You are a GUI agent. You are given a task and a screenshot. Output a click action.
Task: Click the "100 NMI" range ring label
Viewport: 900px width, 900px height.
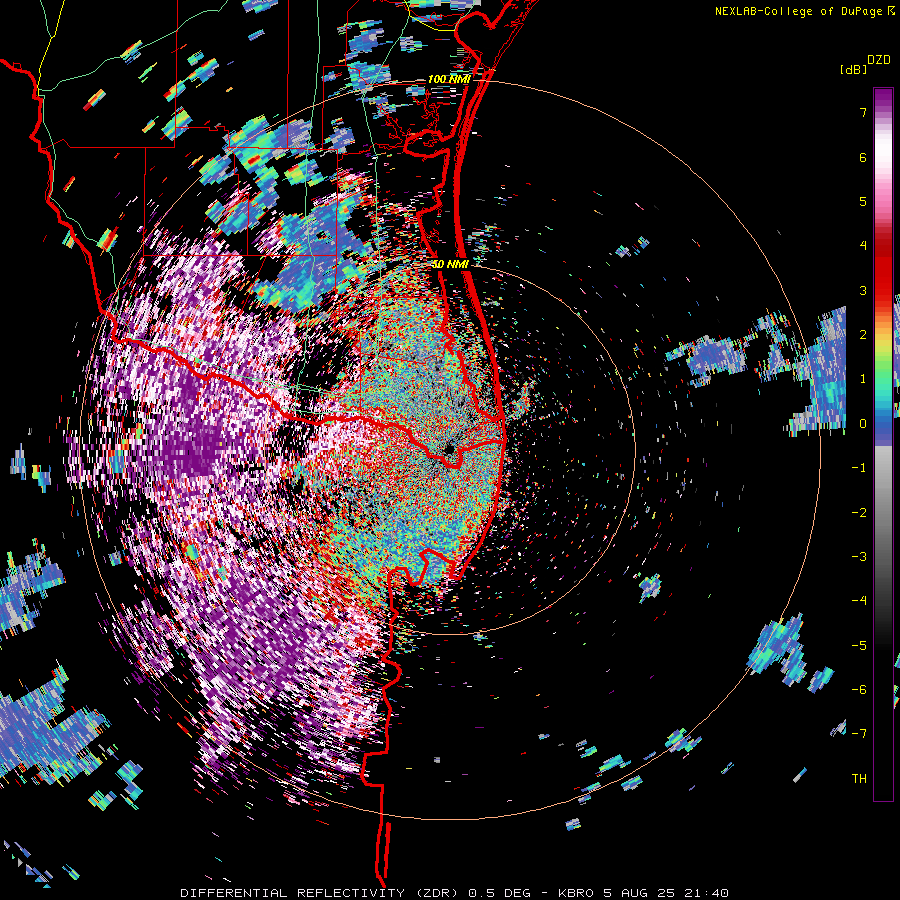click(449, 79)
